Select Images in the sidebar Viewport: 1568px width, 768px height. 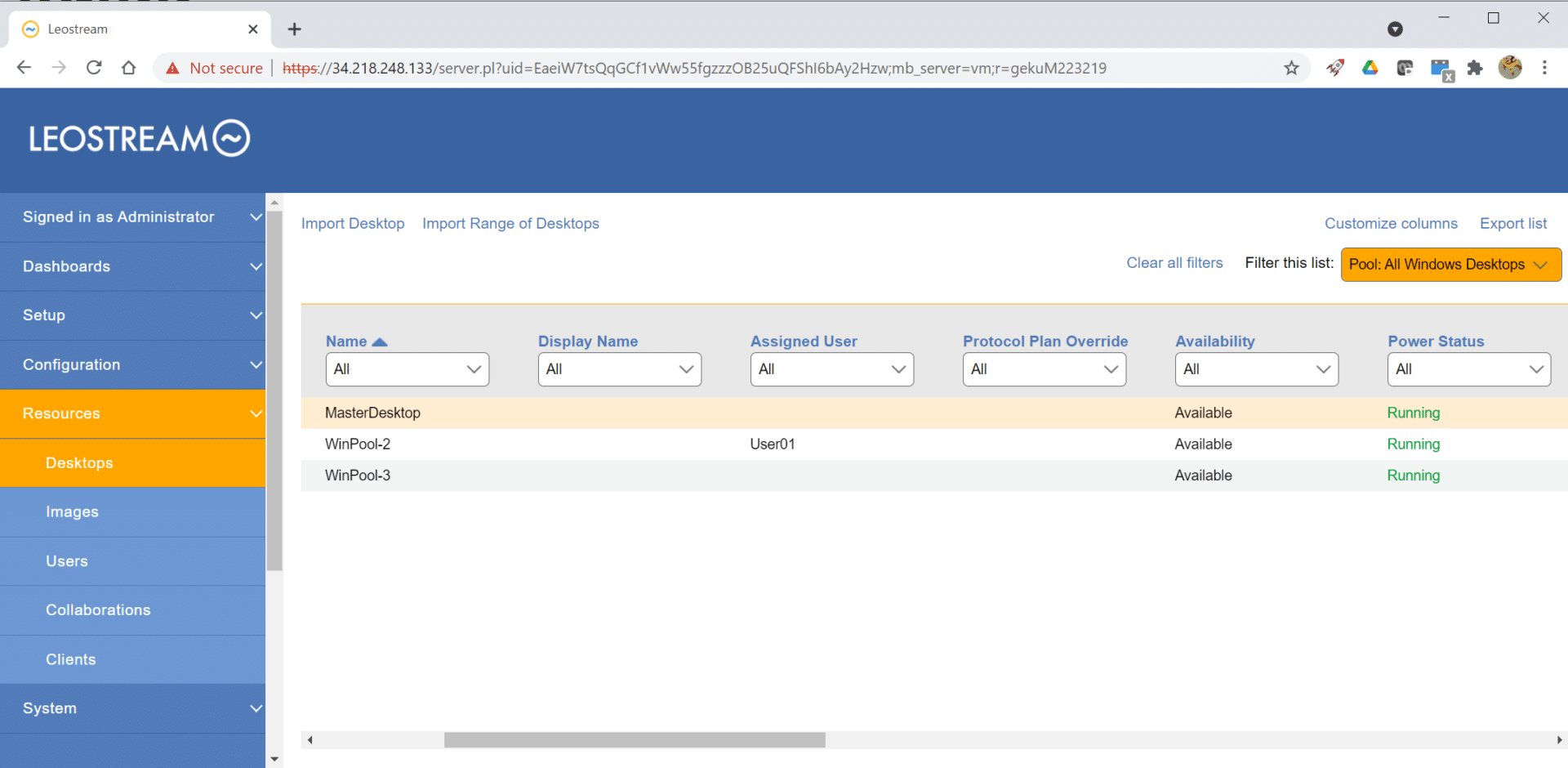click(132, 512)
